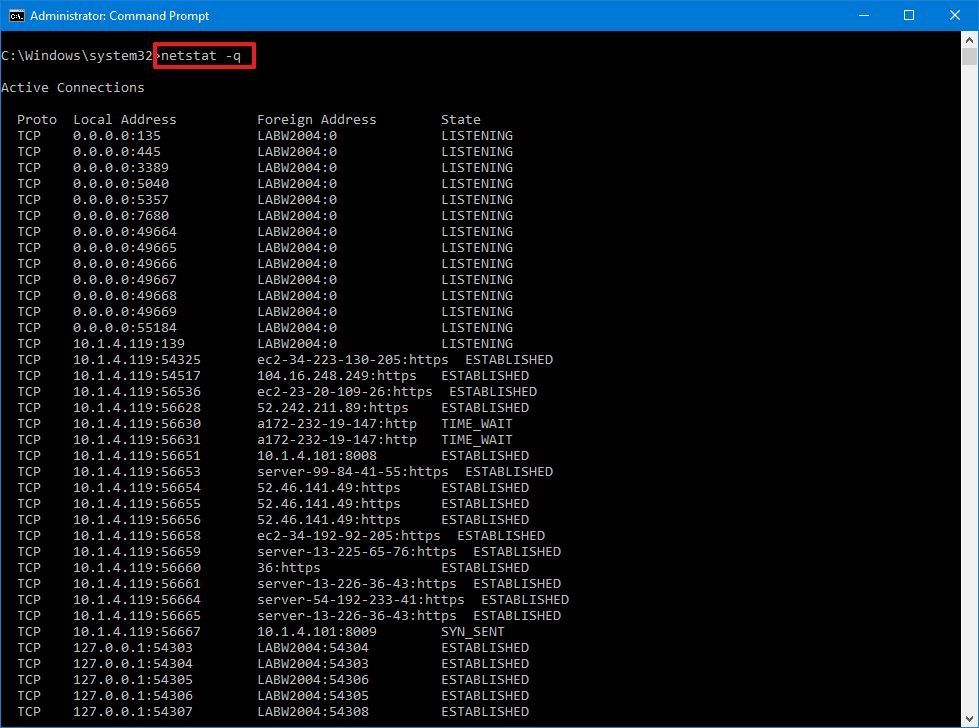Click the minimize window icon
This screenshot has height=728, width=979.
pyautogui.click(x=862, y=15)
